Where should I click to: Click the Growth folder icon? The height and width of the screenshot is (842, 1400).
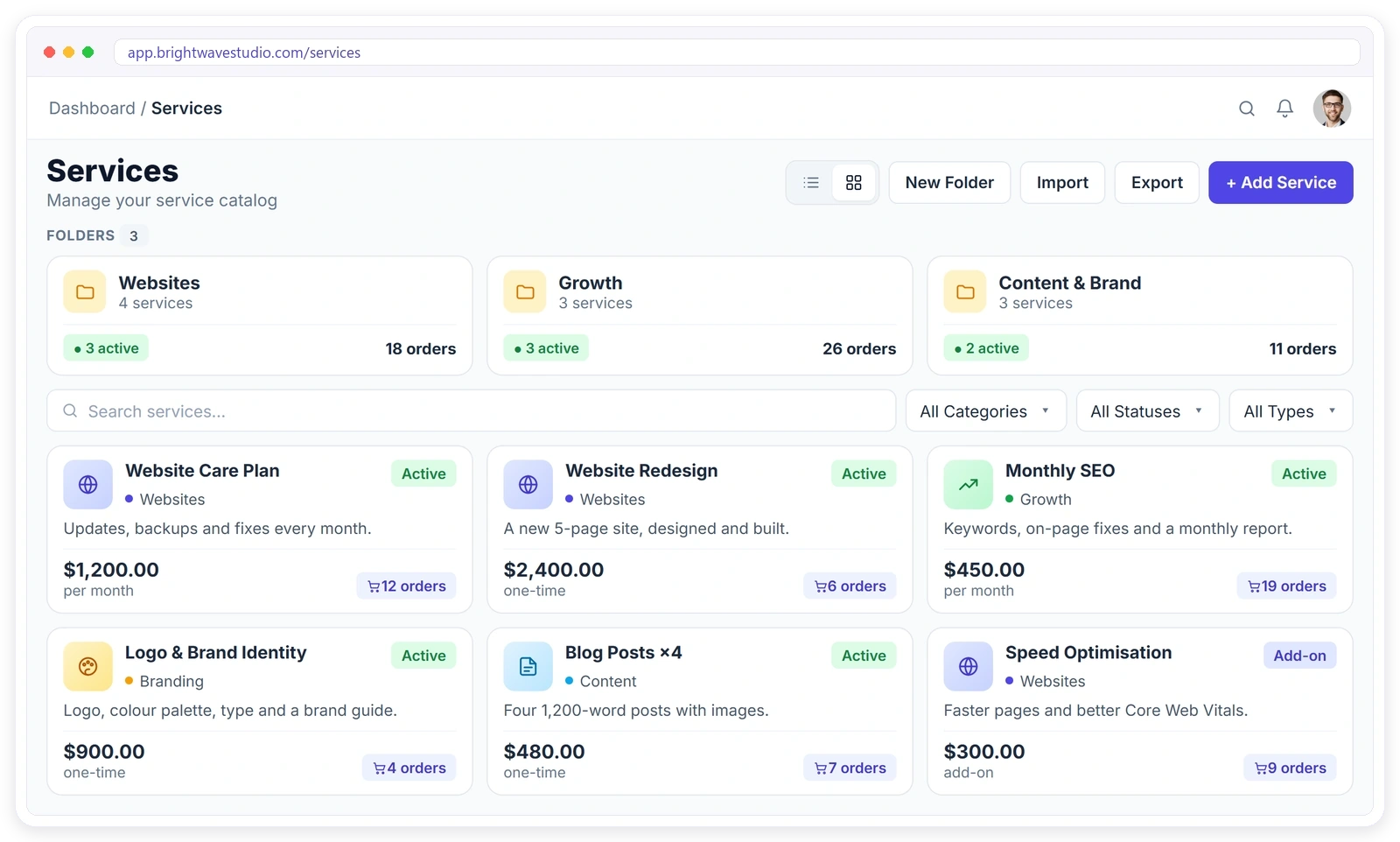(525, 291)
